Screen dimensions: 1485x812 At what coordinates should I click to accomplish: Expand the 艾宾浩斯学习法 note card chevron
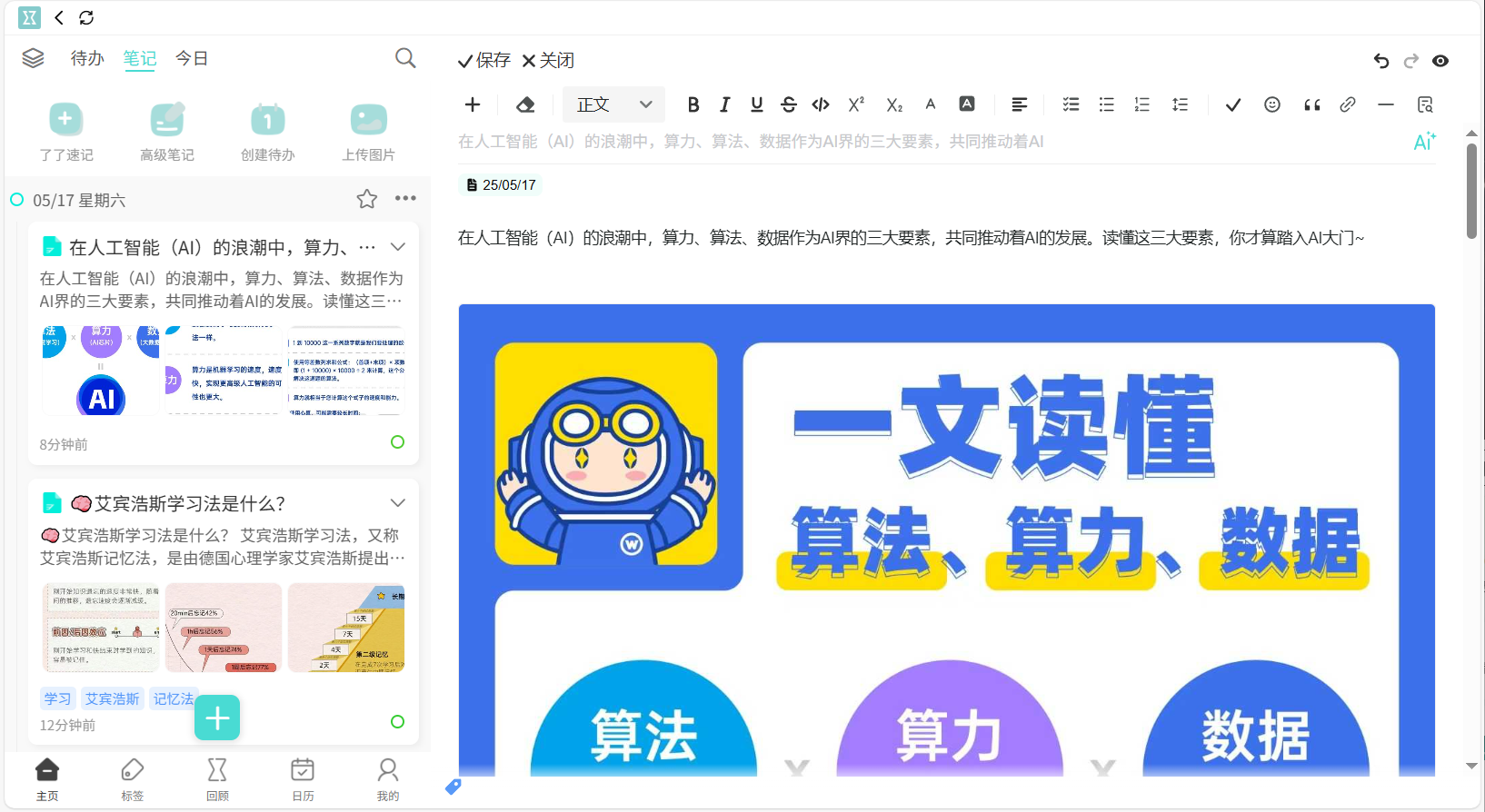pyautogui.click(x=397, y=503)
